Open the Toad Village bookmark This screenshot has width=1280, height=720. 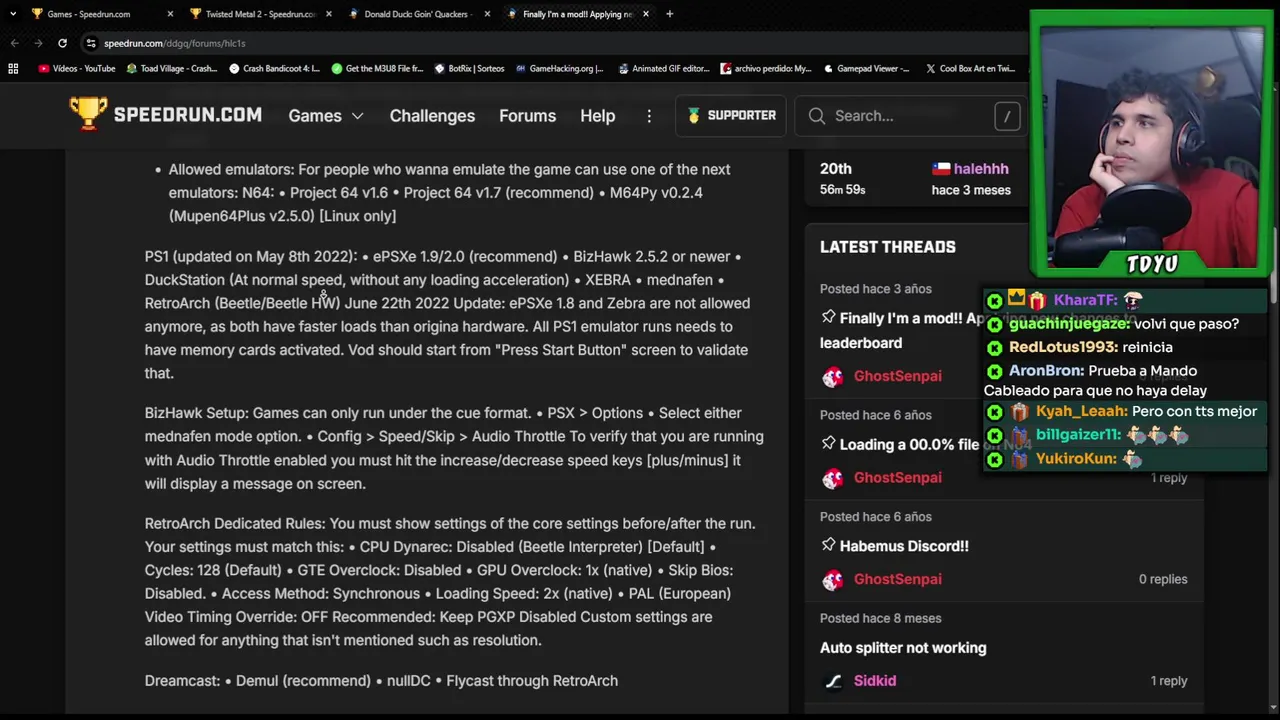coord(172,69)
